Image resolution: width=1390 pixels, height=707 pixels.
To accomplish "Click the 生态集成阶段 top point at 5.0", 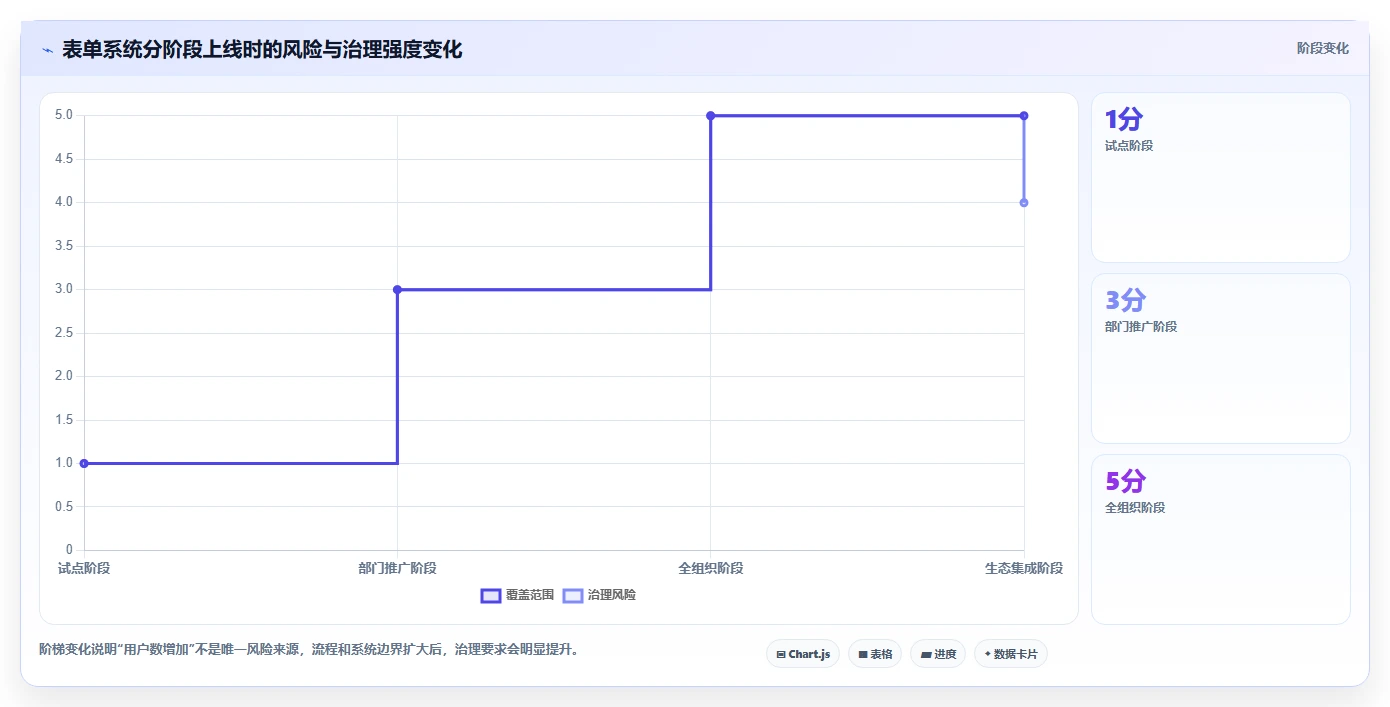I will coord(1024,116).
